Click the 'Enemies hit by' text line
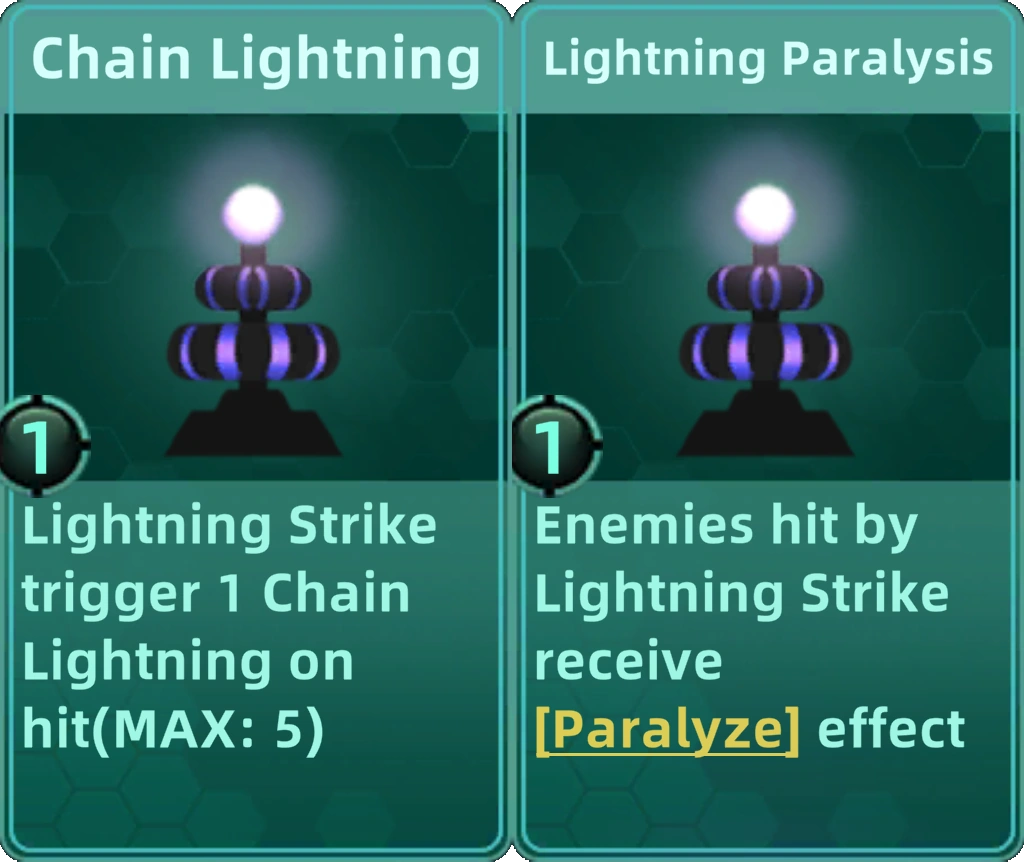Screen dimensions: 1024x862 point(726,526)
